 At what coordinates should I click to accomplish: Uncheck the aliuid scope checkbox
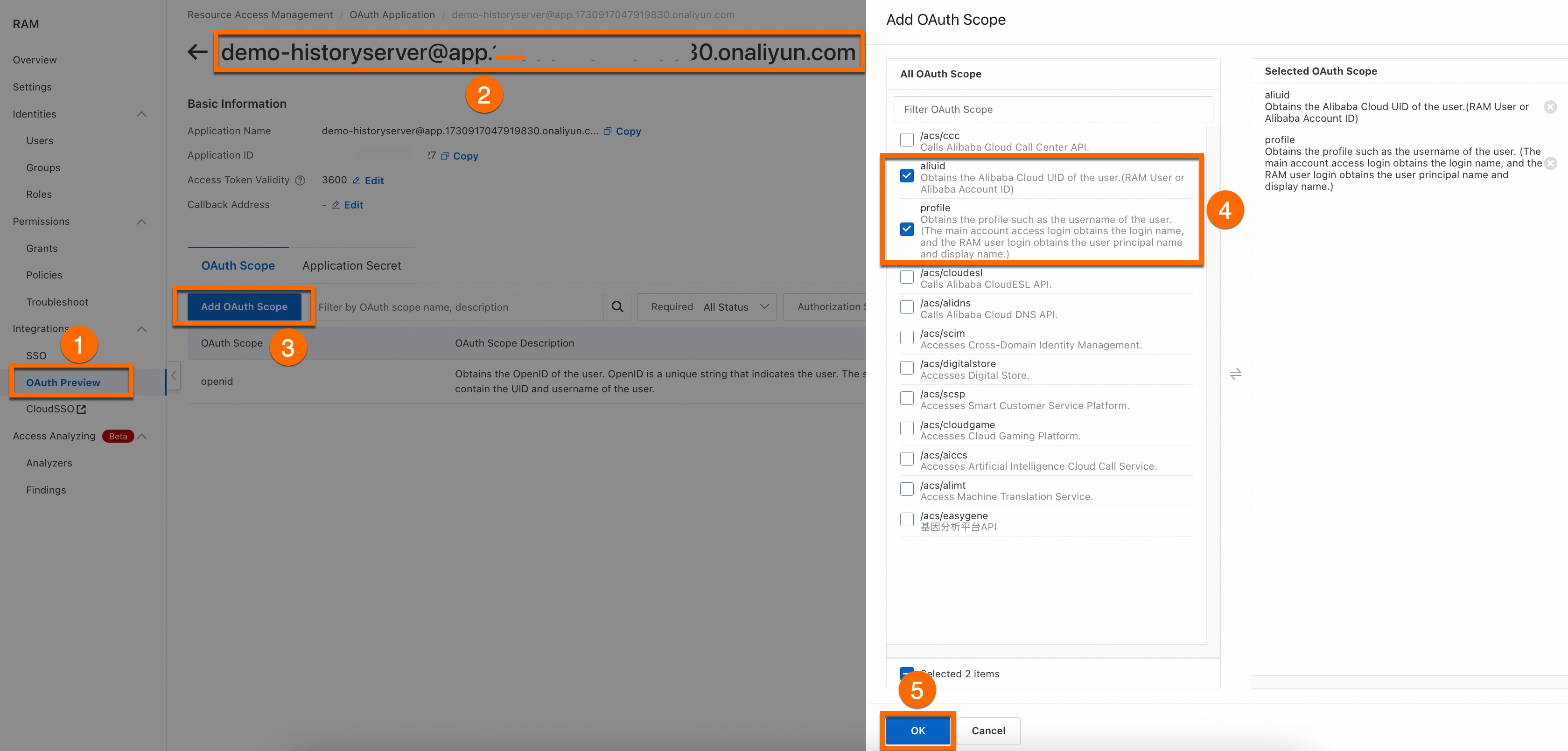906,176
